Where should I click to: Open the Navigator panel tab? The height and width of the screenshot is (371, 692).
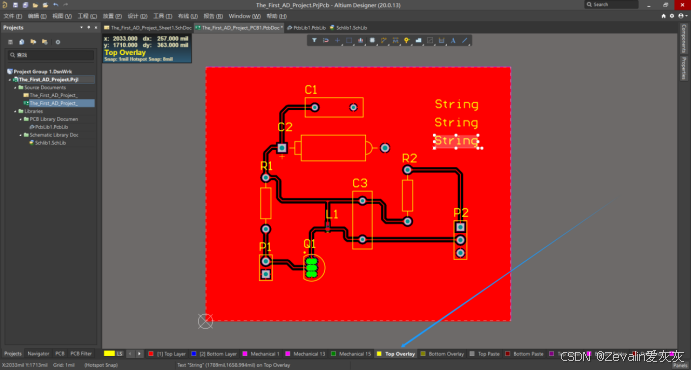pos(38,354)
